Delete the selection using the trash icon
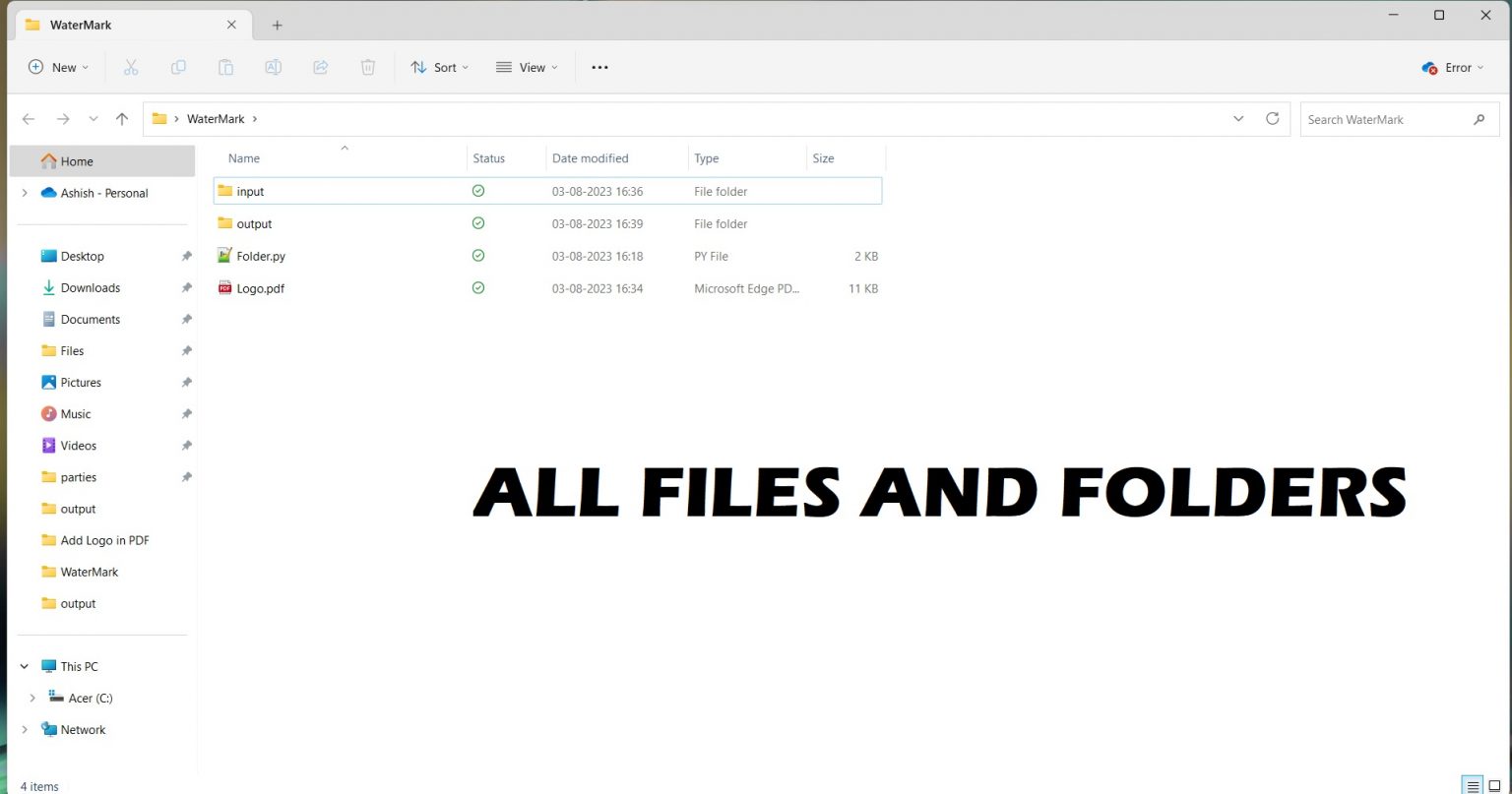This screenshot has height=794, width=1512. (367, 67)
